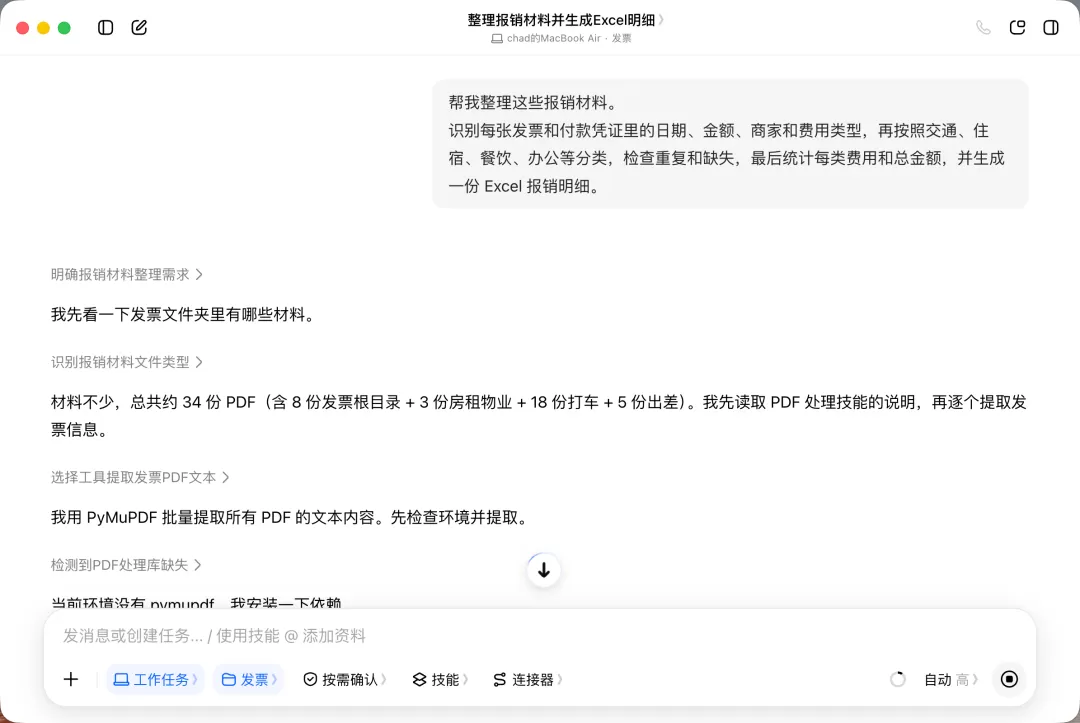Click the loading spinner indicator
The image size is (1080, 723).
897,680
